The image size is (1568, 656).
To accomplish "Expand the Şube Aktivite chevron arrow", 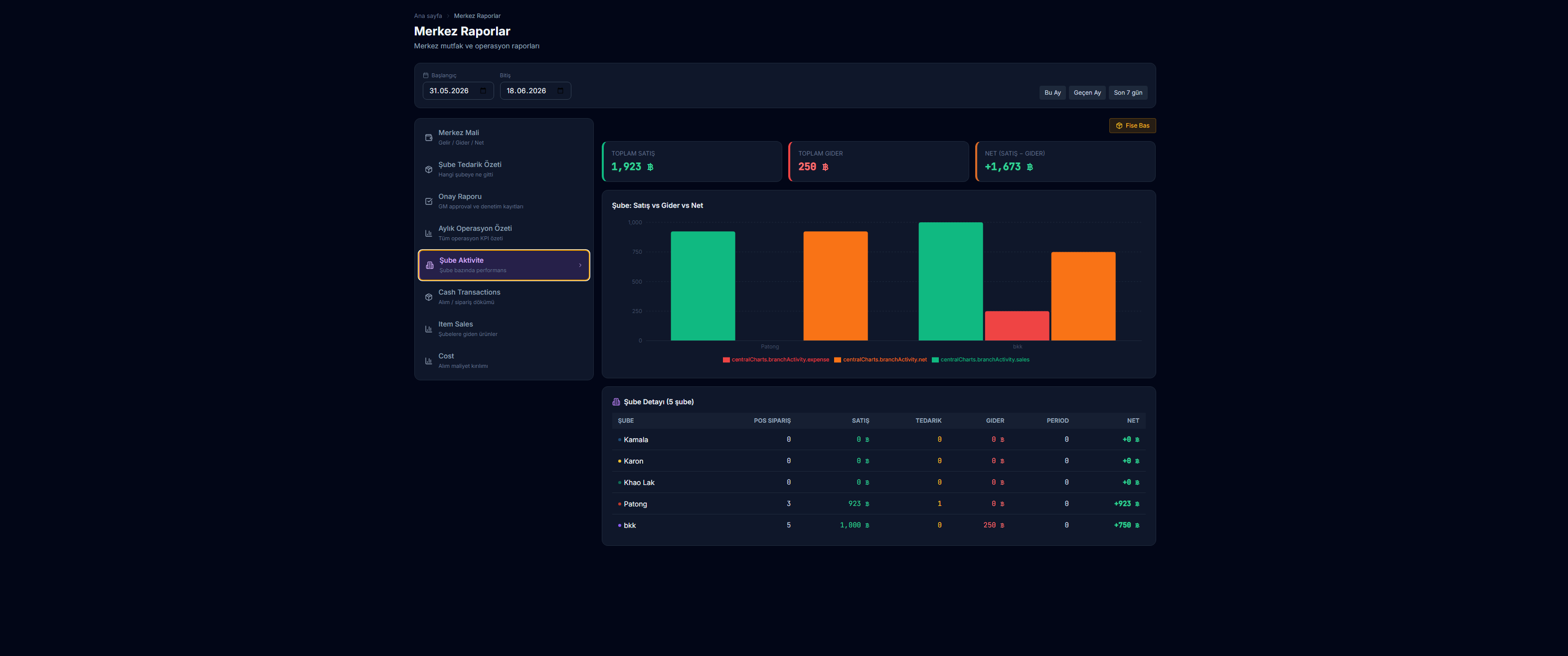I will pyautogui.click(x=580, y=265).
